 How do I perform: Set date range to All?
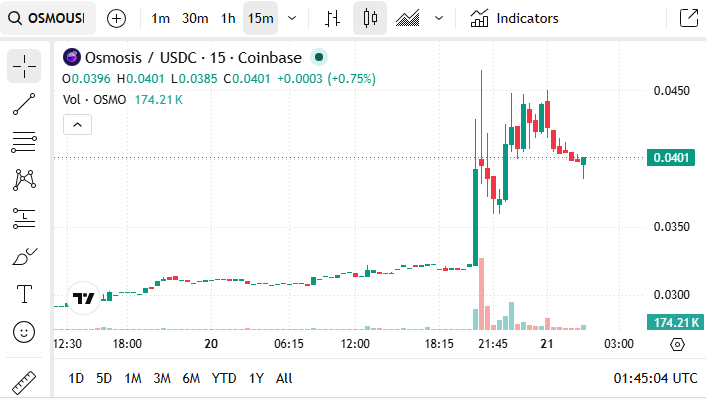tap(284, 378)
